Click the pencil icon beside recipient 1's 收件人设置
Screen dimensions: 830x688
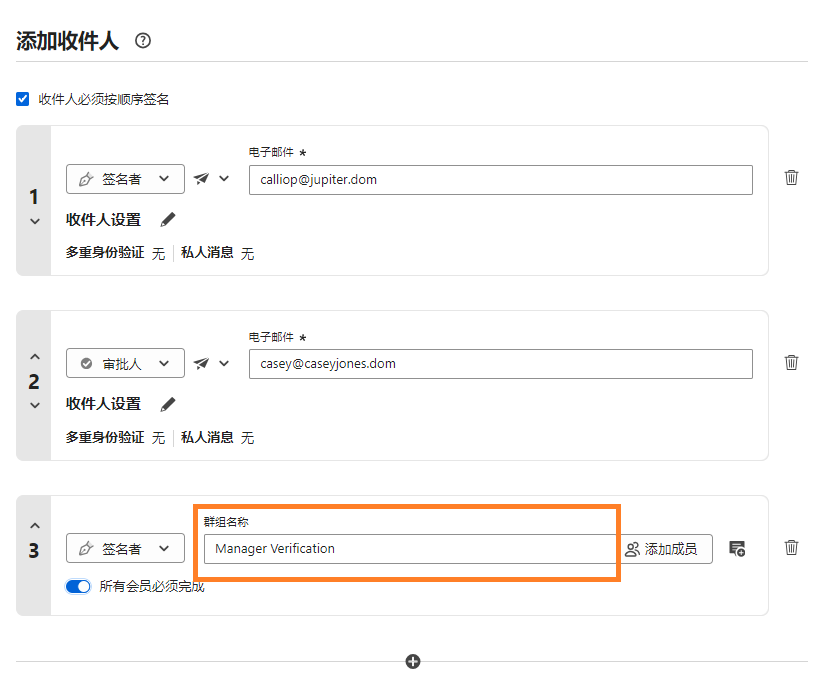(x=167, y=220)
